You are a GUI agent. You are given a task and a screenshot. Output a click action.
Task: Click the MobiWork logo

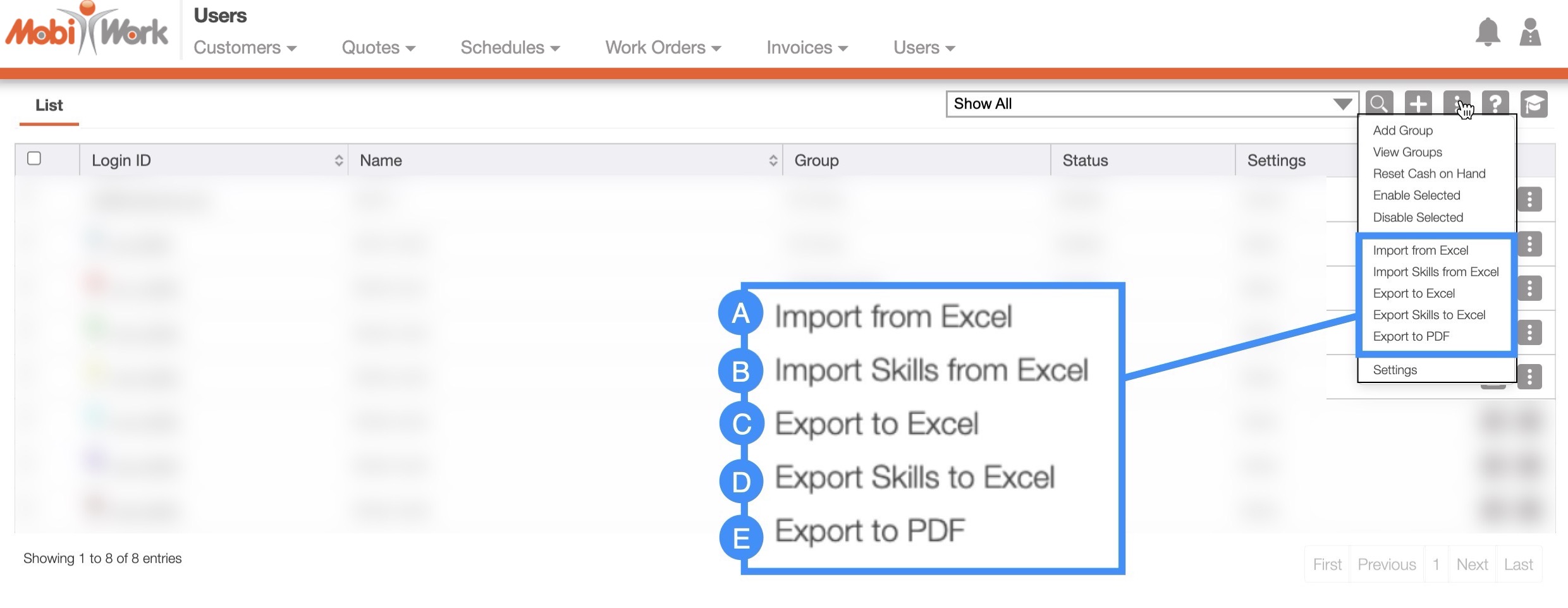click(x=87, y=30)
